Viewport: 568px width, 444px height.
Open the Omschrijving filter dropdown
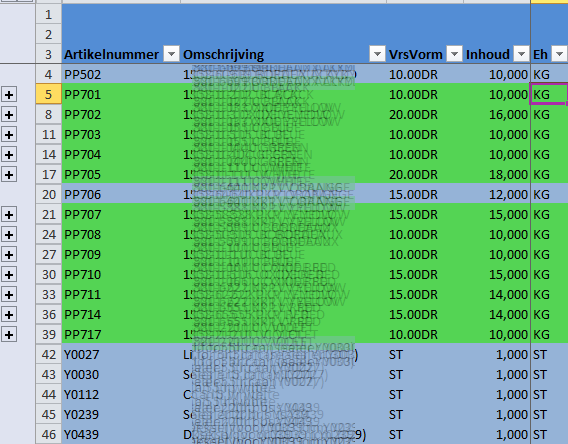(x=377, y=54)
